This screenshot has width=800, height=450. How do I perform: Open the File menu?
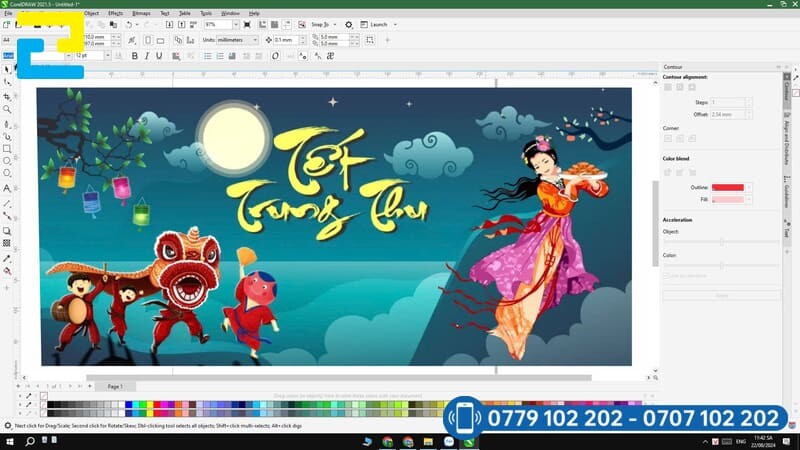pyautogui.click(x=8, y=13)
